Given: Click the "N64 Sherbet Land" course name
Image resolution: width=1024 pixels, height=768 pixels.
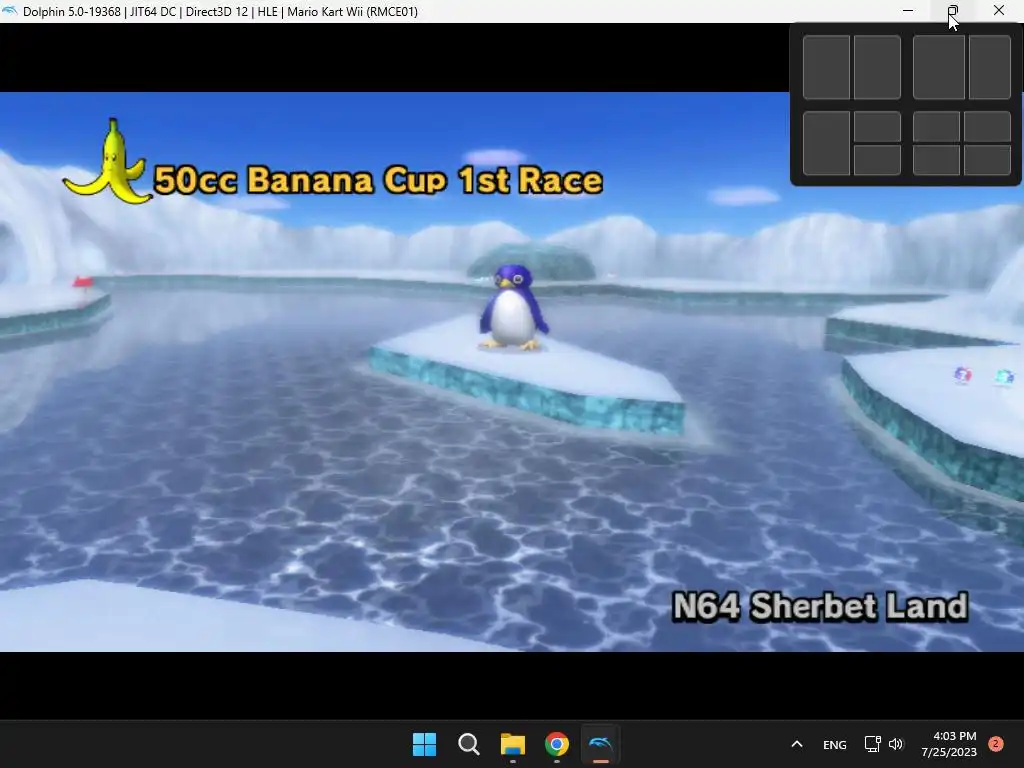Looking at the screenshot, I should (x=820, y=606).
